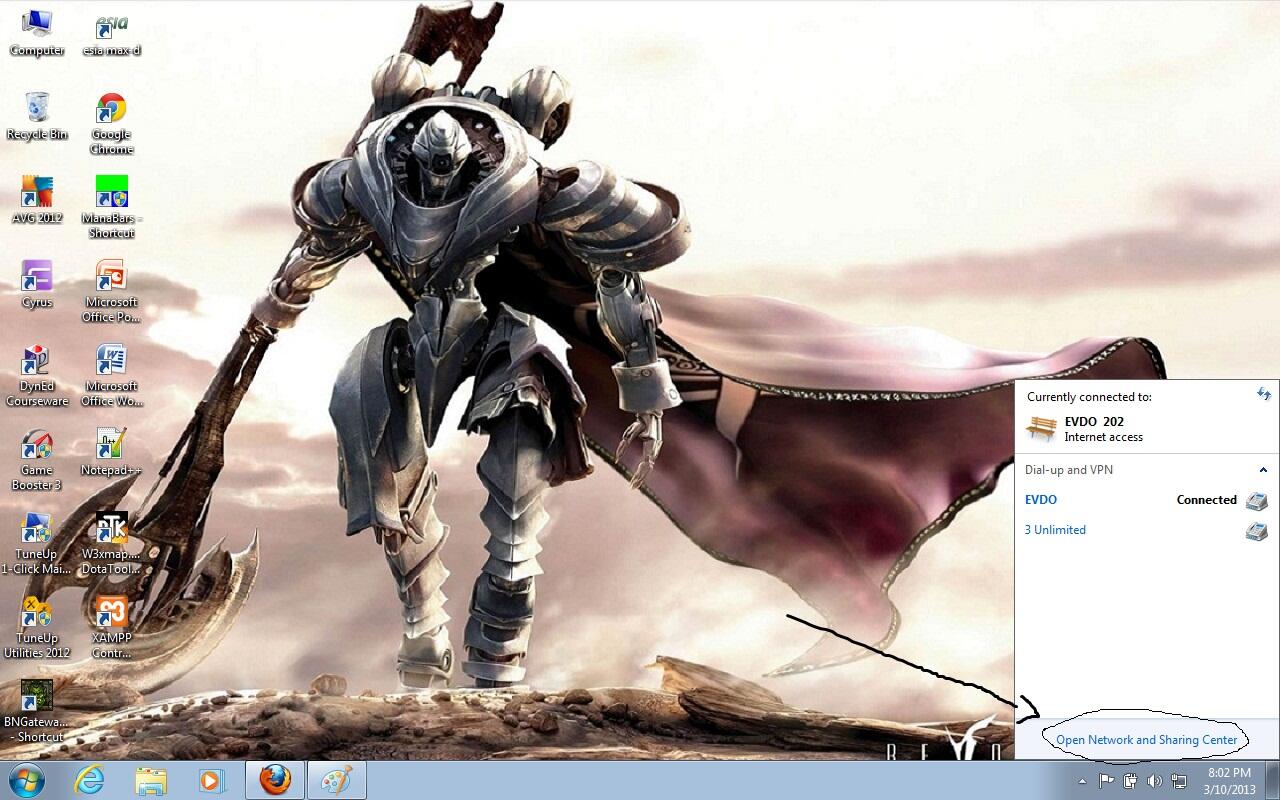Select the esia max-d desktop icon

coord(111,32)
